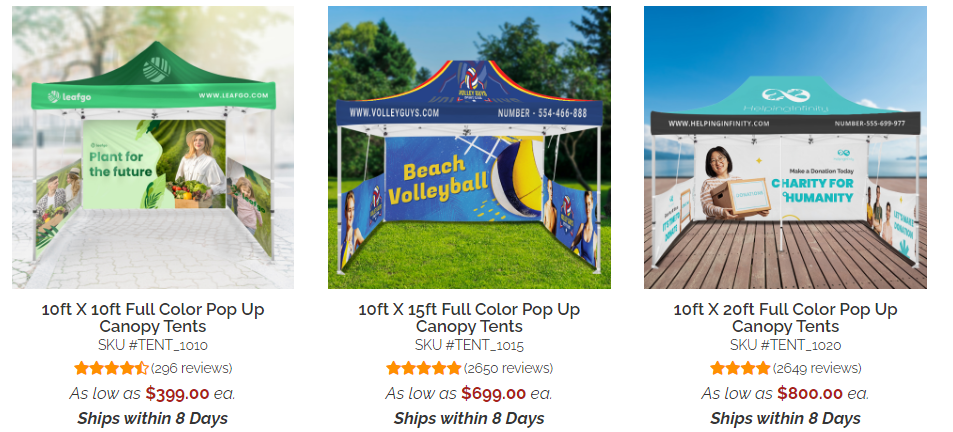The height and width of the screenshot is (432, 953).
Task: Open the green Leafgo 10x10 tent image
Action: click(x=153, y=147)
